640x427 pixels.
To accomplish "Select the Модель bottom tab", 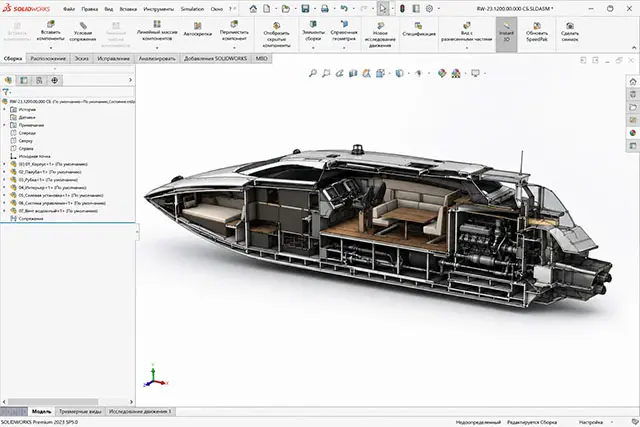I will click(41, 411).
